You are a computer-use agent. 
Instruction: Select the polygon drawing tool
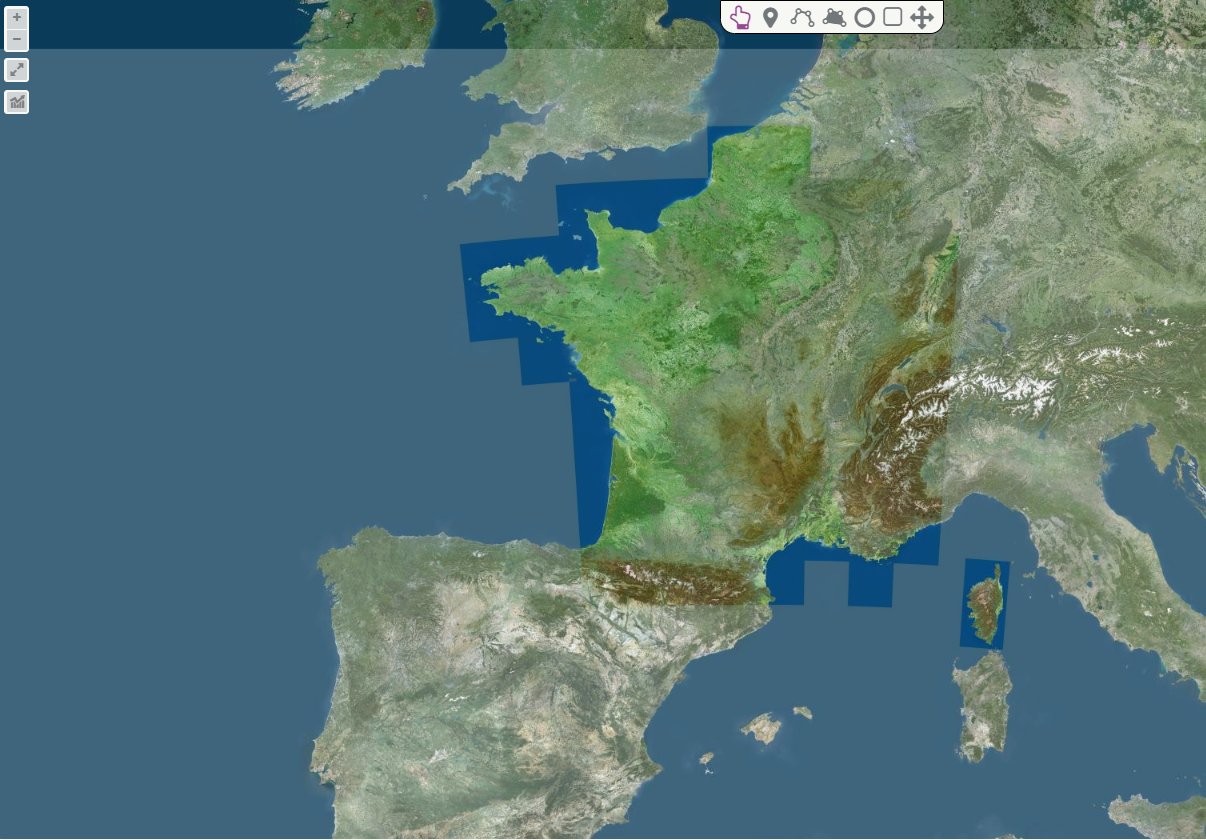tap(832, 17)
